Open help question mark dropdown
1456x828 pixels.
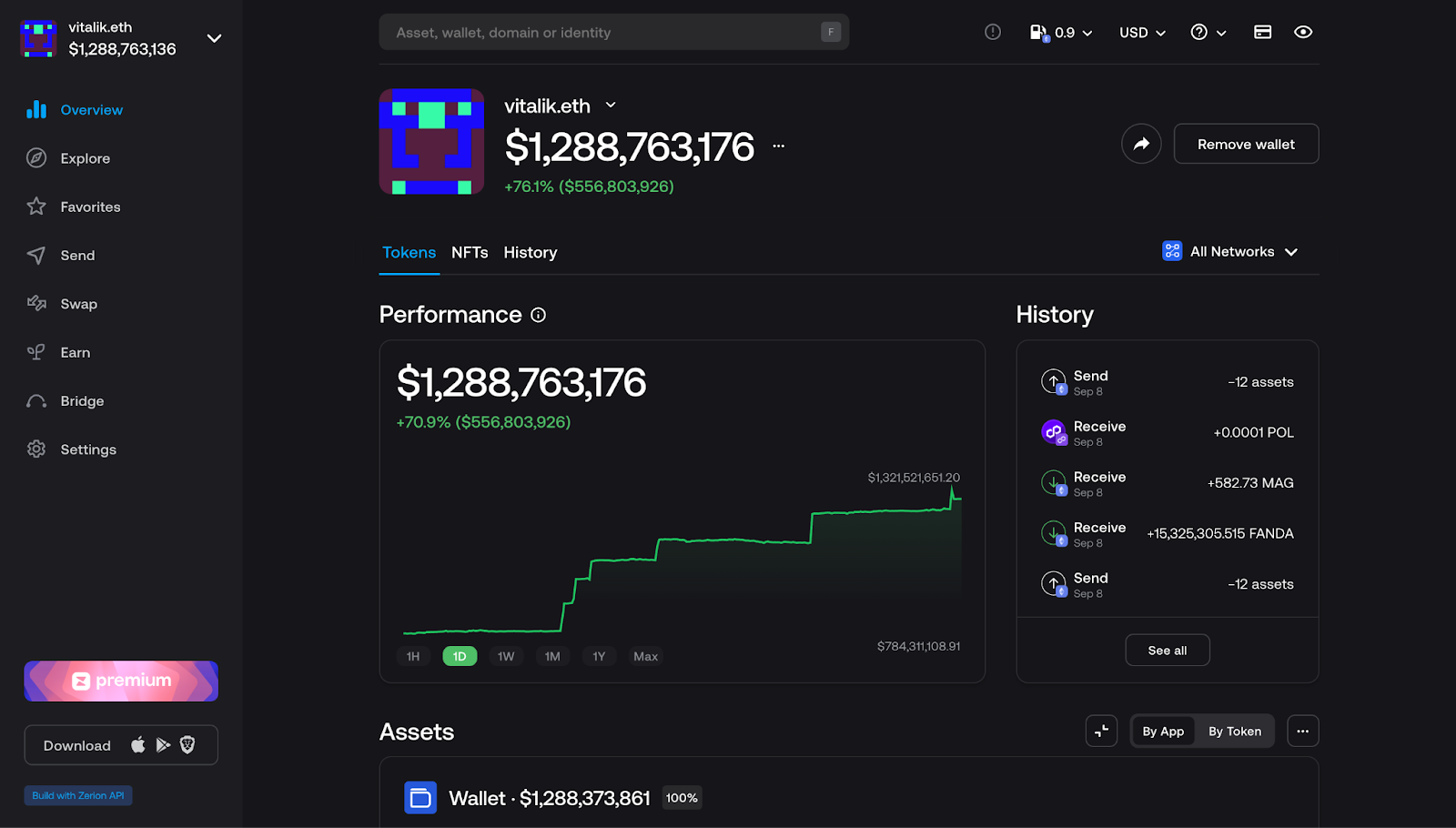click(1208, 33)
